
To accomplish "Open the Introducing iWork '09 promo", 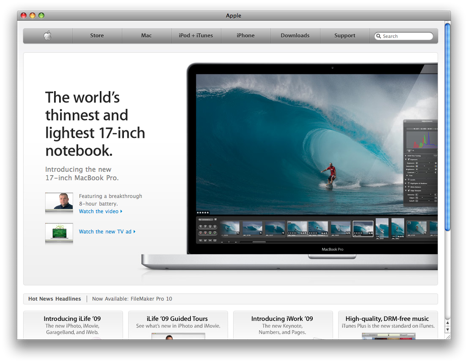I will [x=282, y=325].
